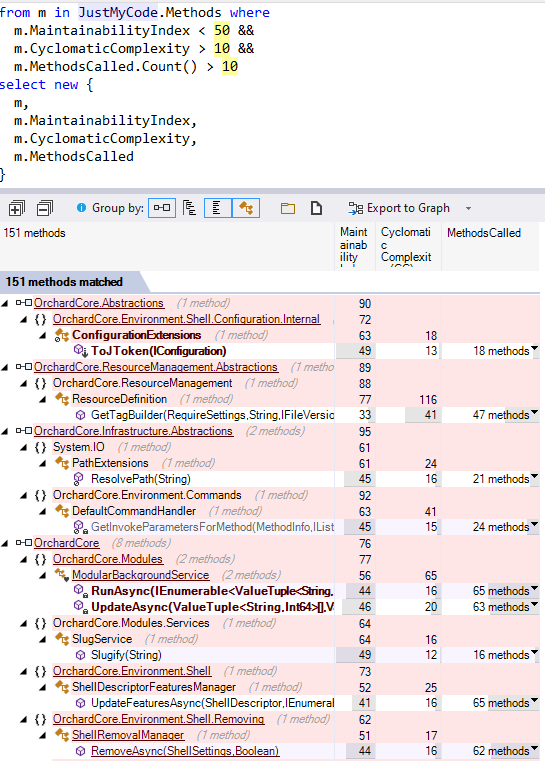Image resolution: width=545 pixels, height=761 pixels.
Task: Expand the 16 methods dropdown for Slugify
Action: 534,653
